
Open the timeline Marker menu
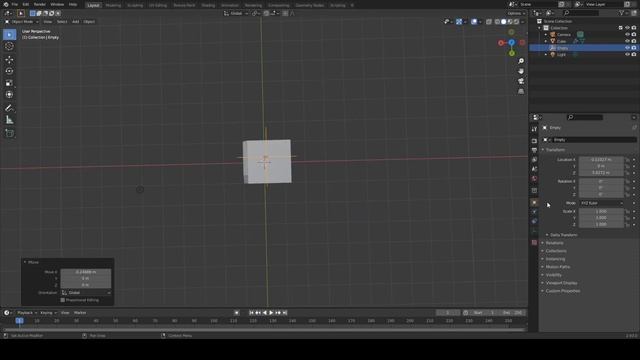(80, 313)
